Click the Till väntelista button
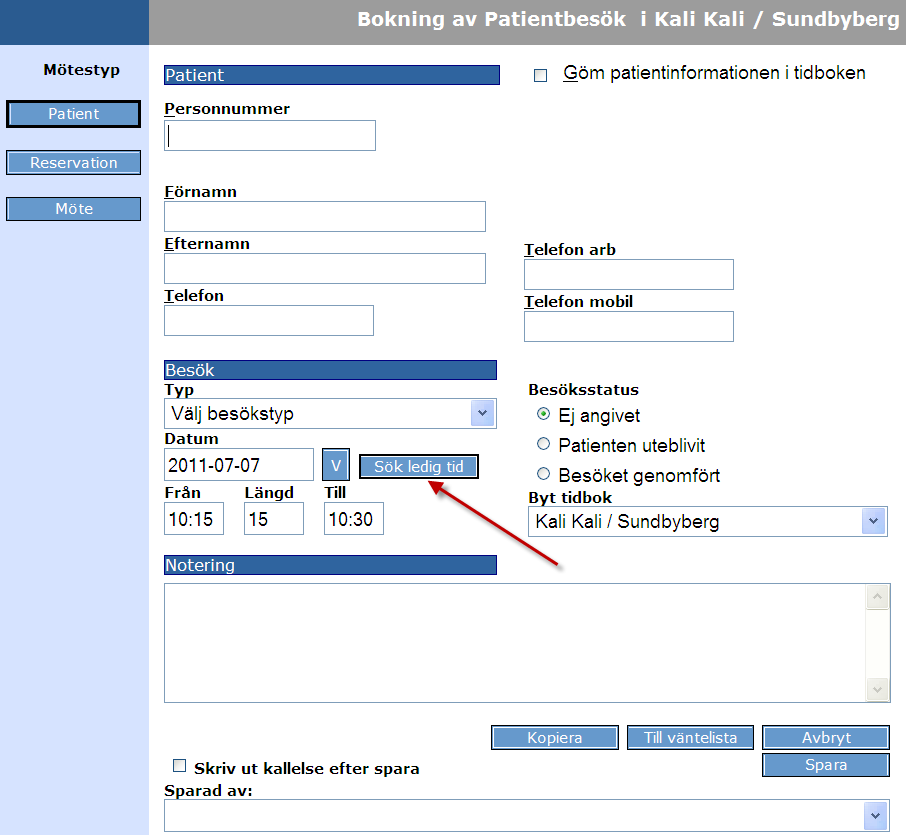 (690, 737)
